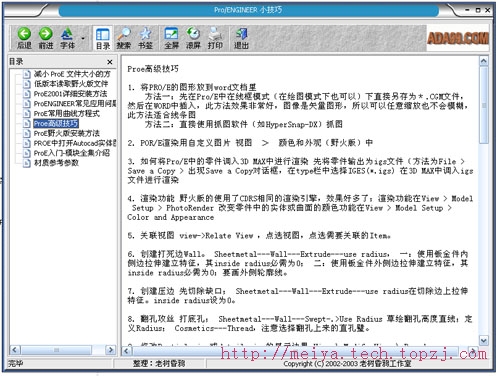Open the 搜索 search tool
The width and height of the screenshot is (500, 376).
pyautogui.click(x=124, y=38)
